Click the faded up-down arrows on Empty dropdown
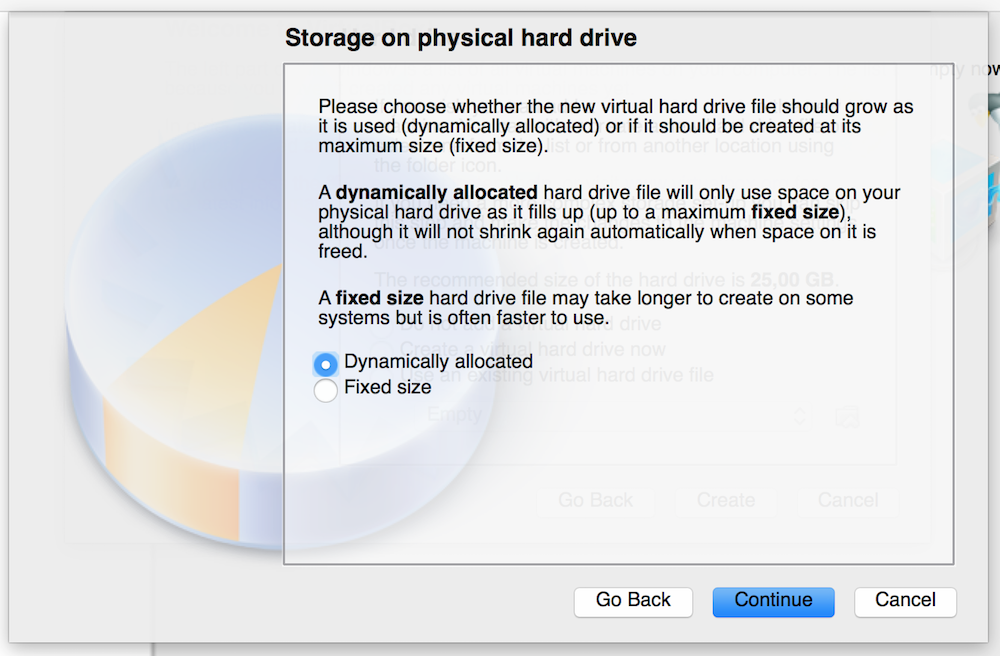 point(800,416)
